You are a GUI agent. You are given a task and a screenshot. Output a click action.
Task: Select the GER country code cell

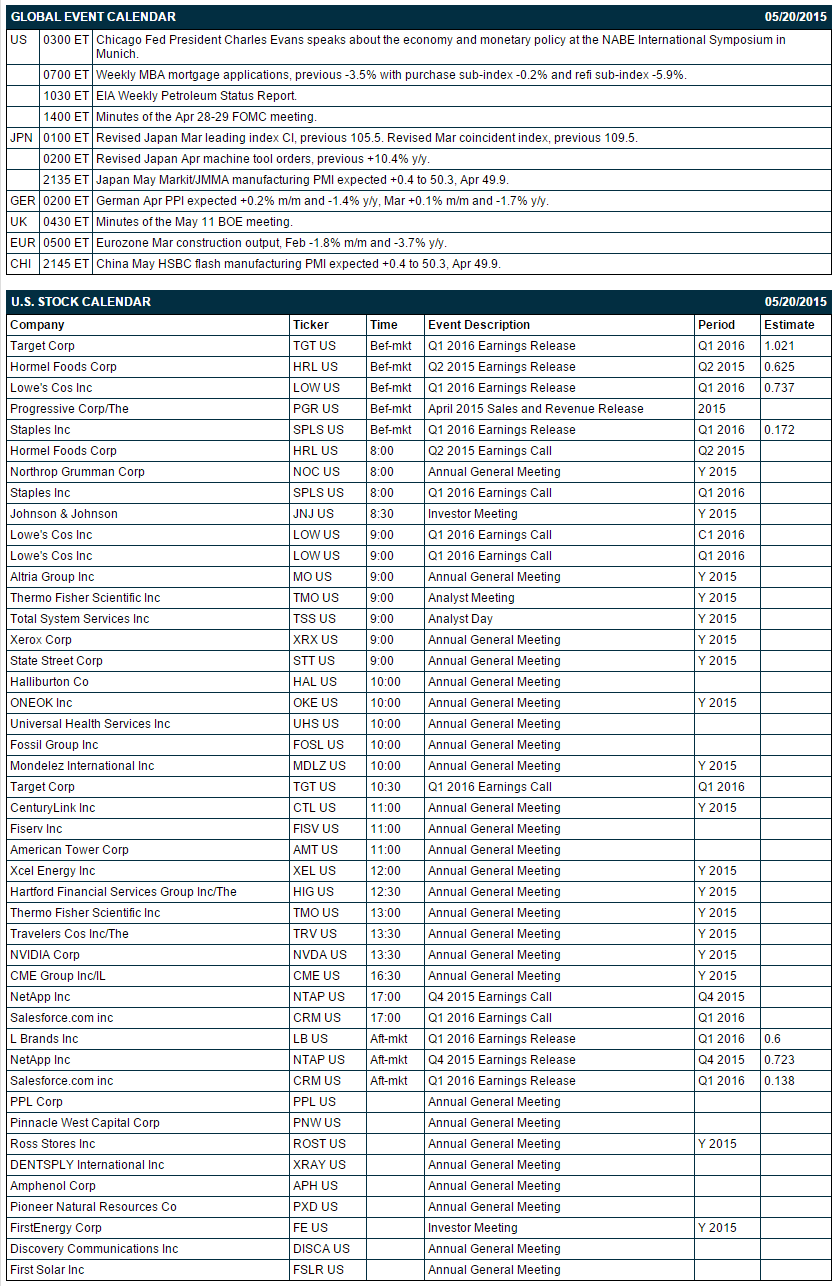tap(23, 201)
